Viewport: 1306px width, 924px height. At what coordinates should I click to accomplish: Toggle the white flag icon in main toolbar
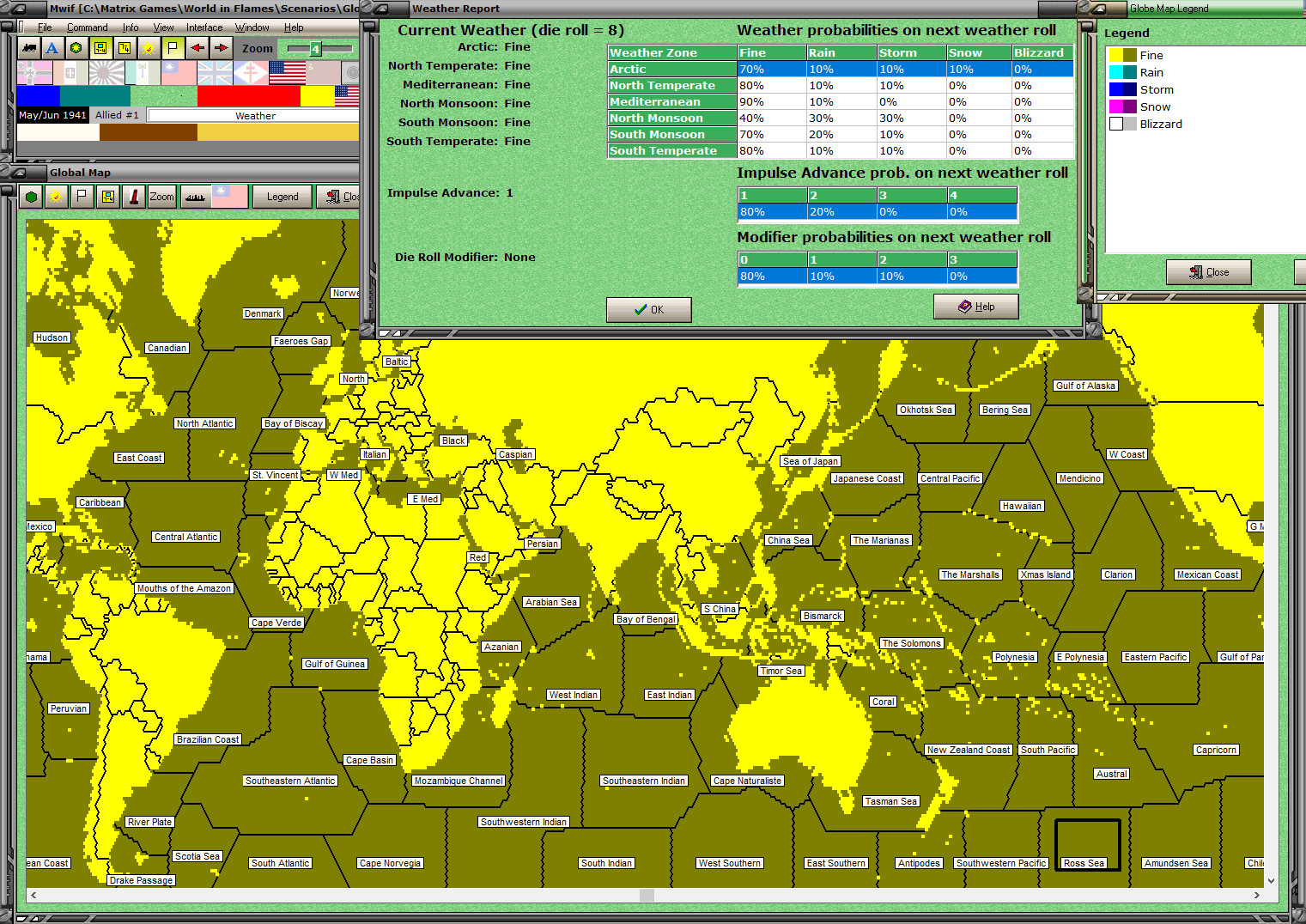pyautogui.click(x=173, y=48)
